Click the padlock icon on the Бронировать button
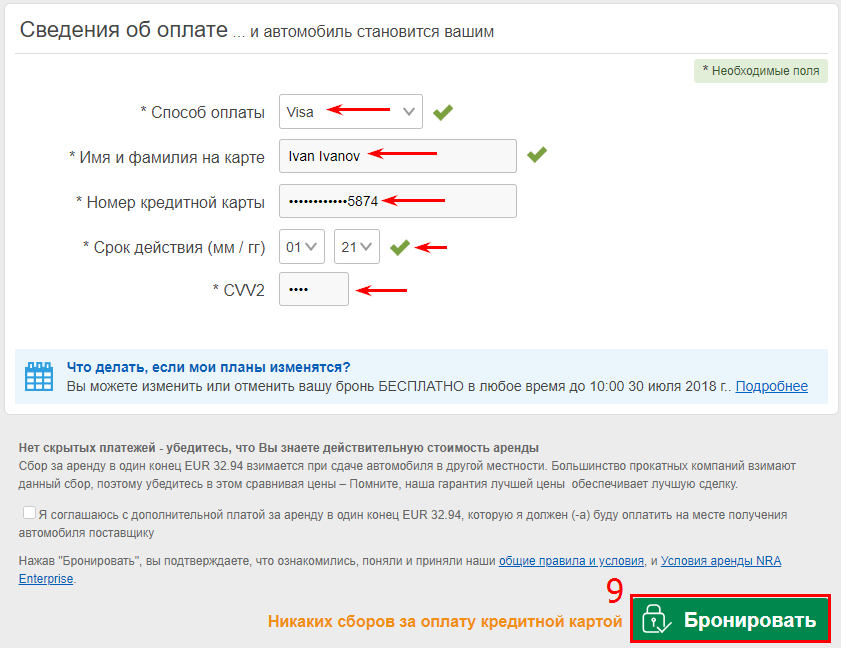The height and width of the screenshot is (648, 841). [654, 620]
